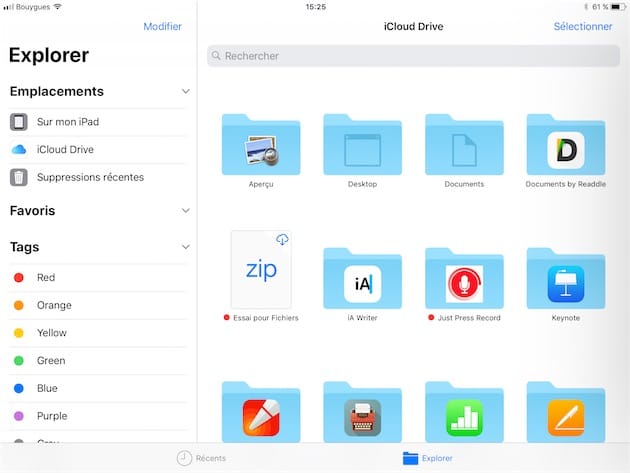Click the Documents by Readdle label
Viewport: 630px width, 473px height.
566,184
